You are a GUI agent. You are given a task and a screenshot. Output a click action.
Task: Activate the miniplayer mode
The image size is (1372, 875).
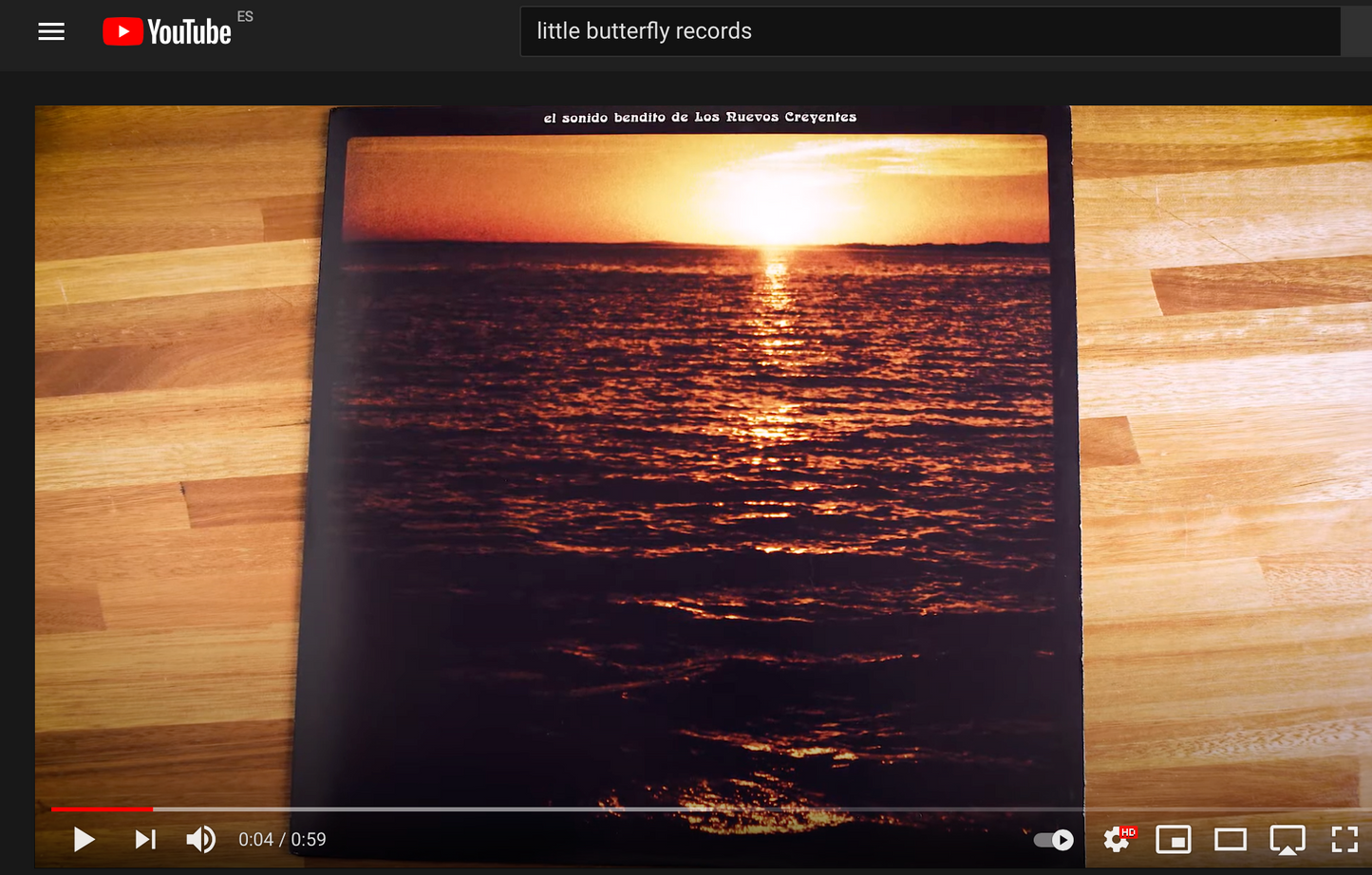pyautogui.click(x=1174, y=839)
